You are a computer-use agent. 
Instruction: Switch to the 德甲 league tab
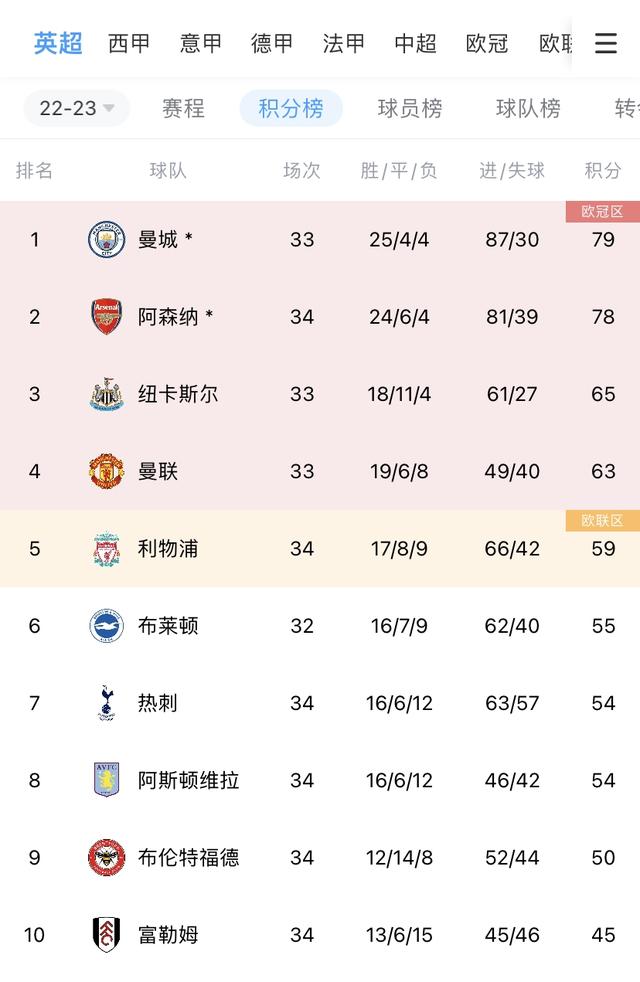coord(272,44)
